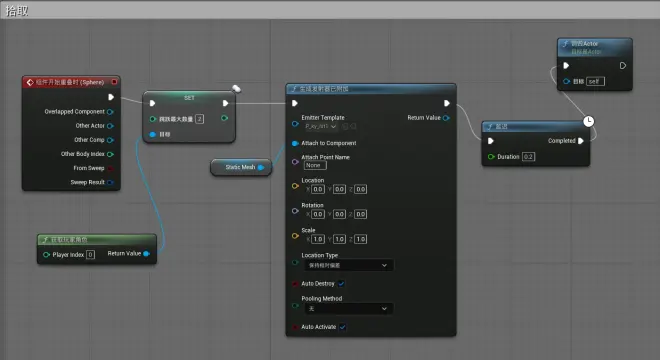Viewport: 660px width, 360px height.
Task: Click the Rotation X value field
Action: (318, 214)
